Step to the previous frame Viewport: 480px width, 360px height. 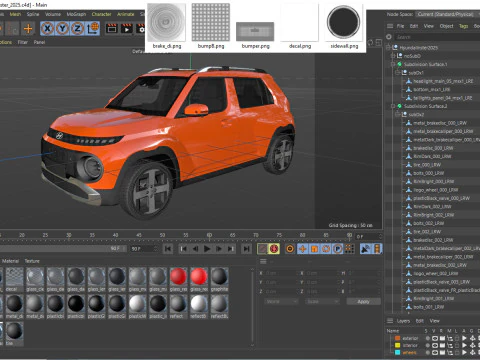(x=196, y=249)
